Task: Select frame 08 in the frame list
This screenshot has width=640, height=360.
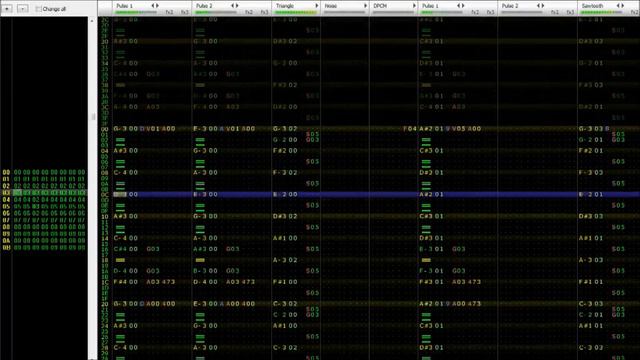Action: click(6, 227)
